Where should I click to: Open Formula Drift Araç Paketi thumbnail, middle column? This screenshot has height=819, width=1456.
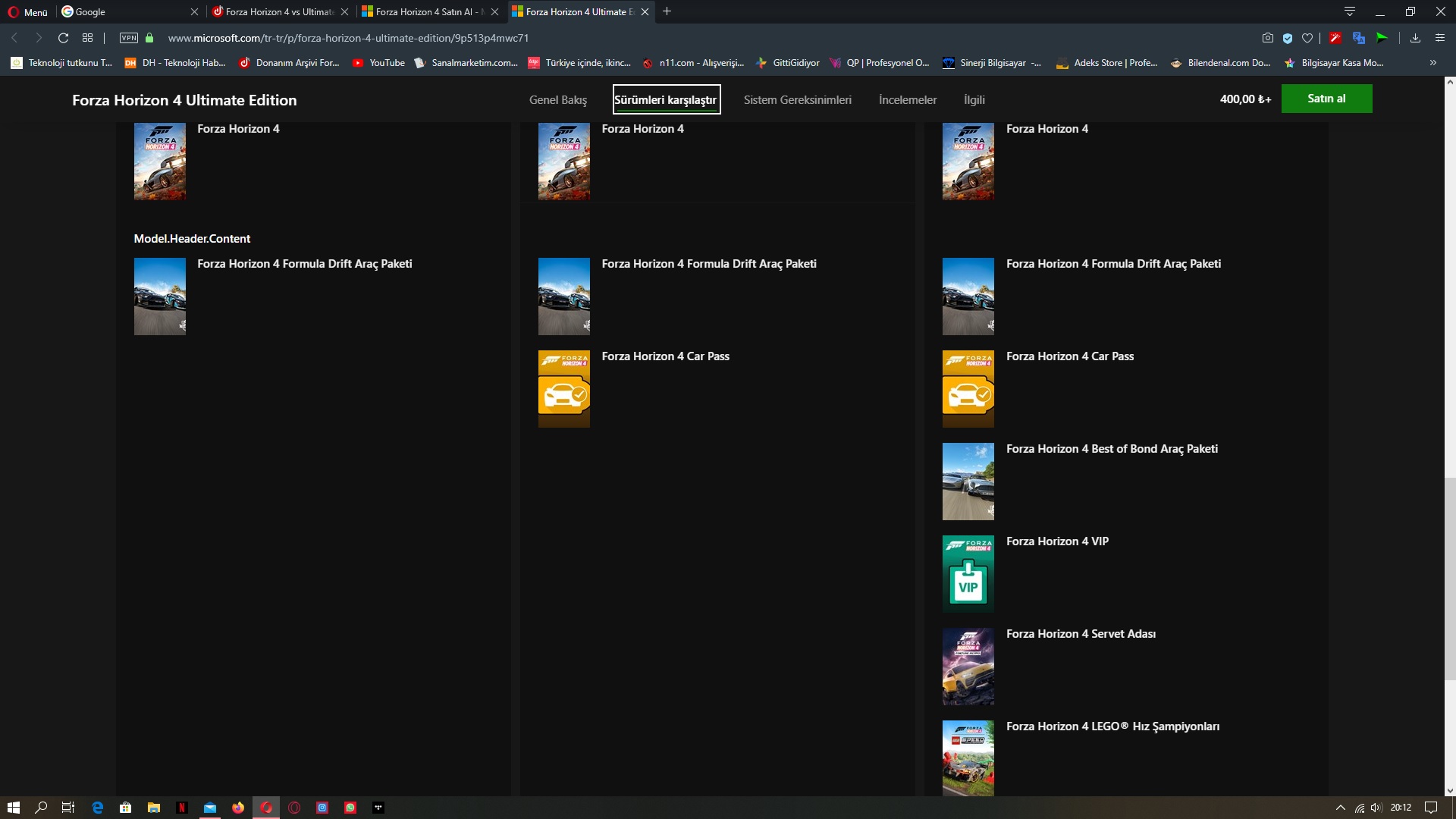[564, 297]
